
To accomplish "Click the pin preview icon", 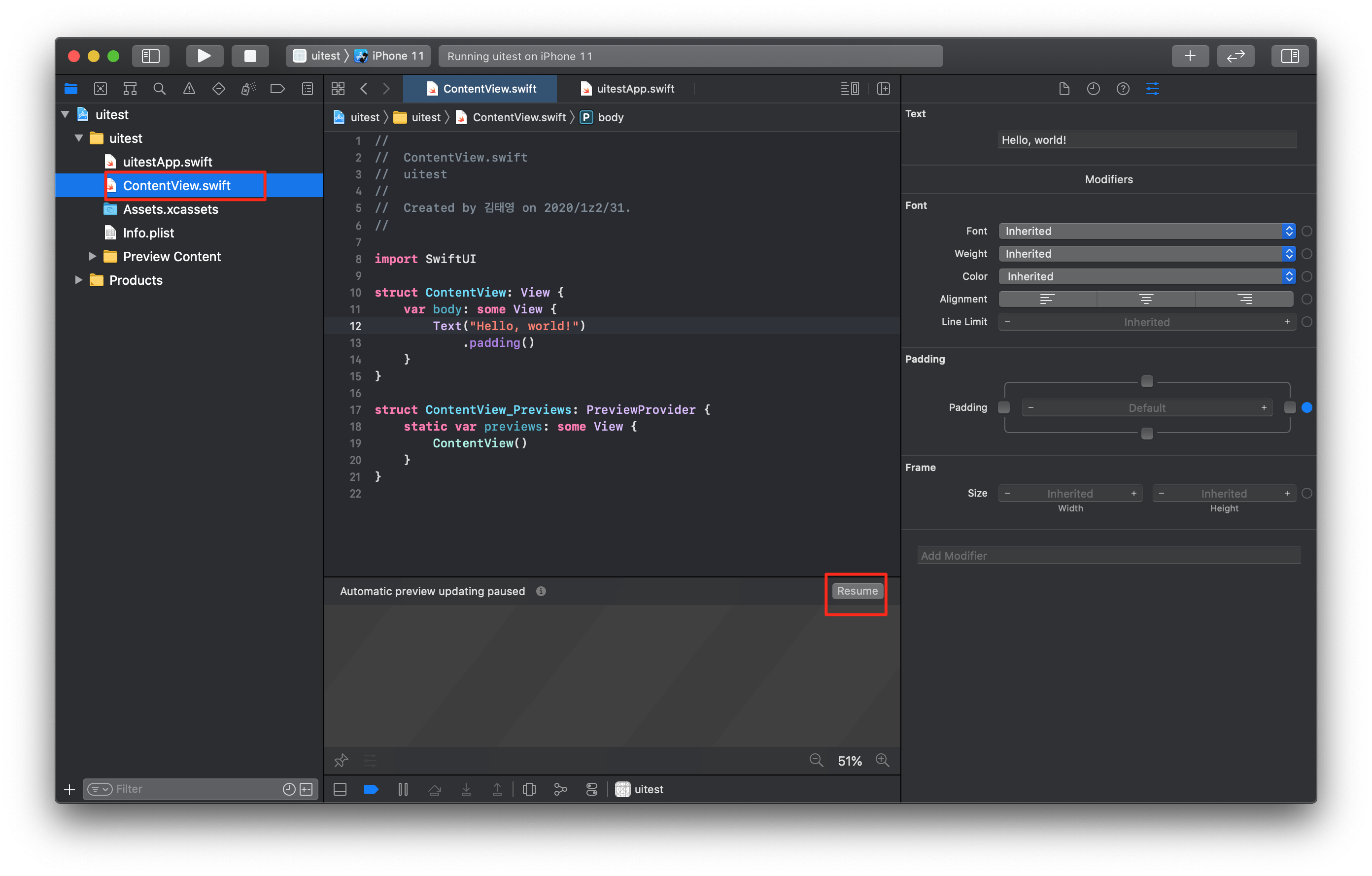I will point(342,760).
